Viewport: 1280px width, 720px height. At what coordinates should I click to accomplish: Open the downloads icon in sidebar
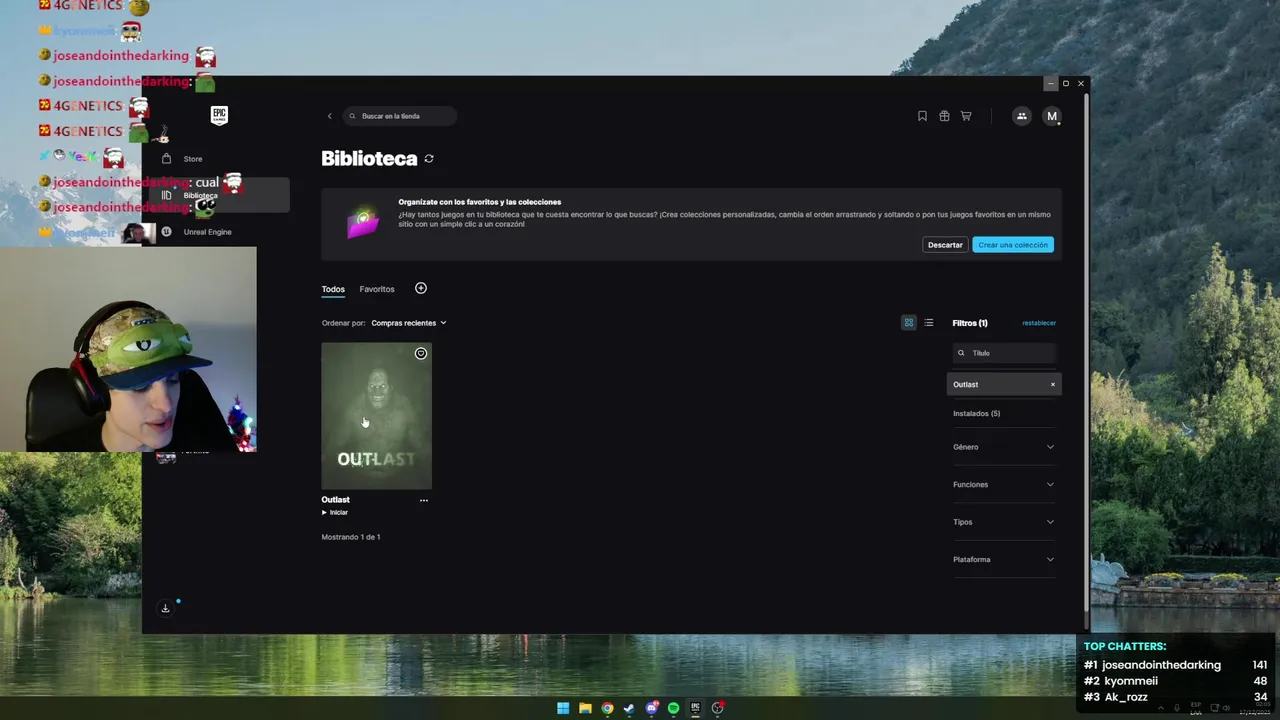point(166,608)
